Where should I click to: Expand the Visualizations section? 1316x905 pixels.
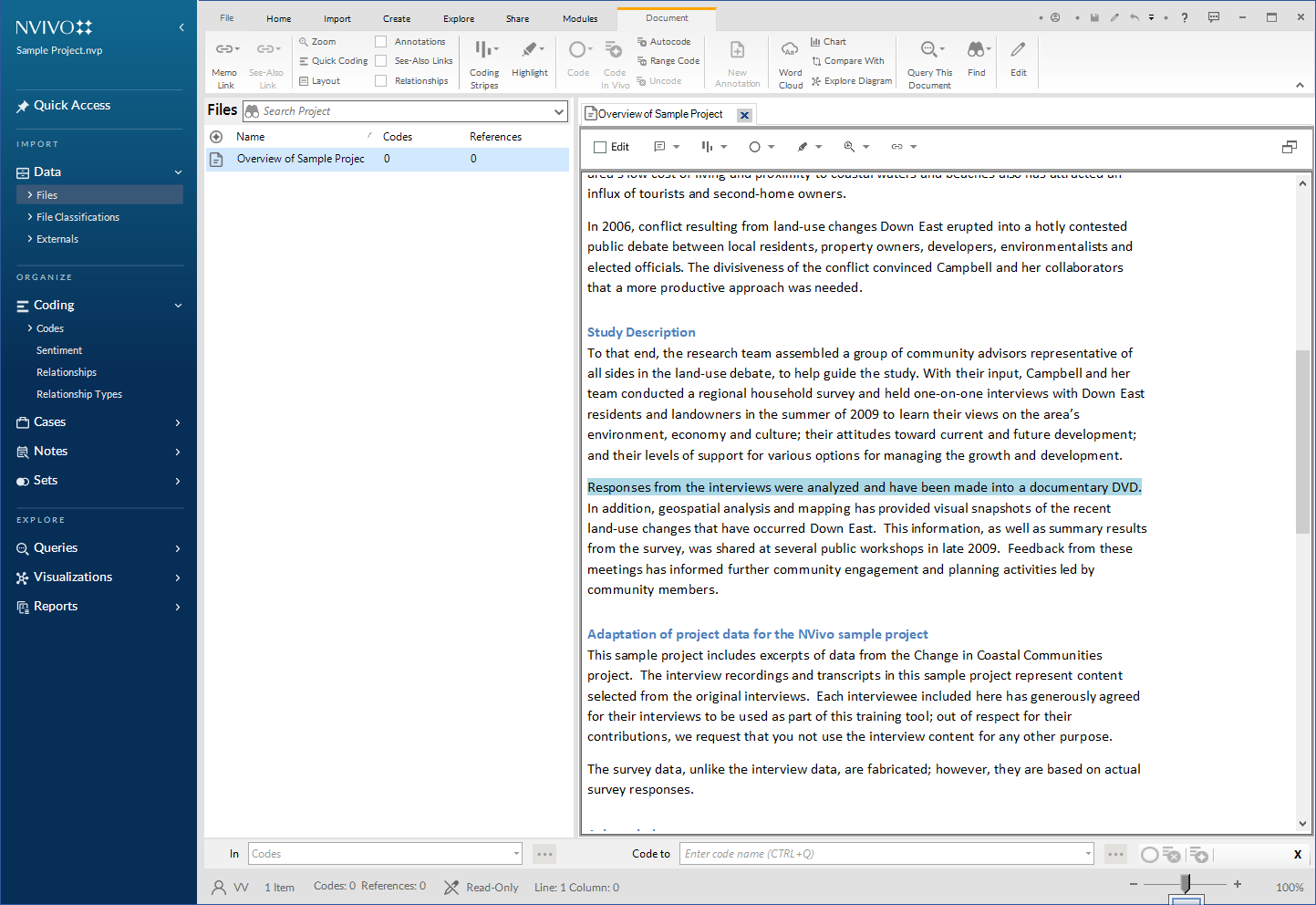178,577
